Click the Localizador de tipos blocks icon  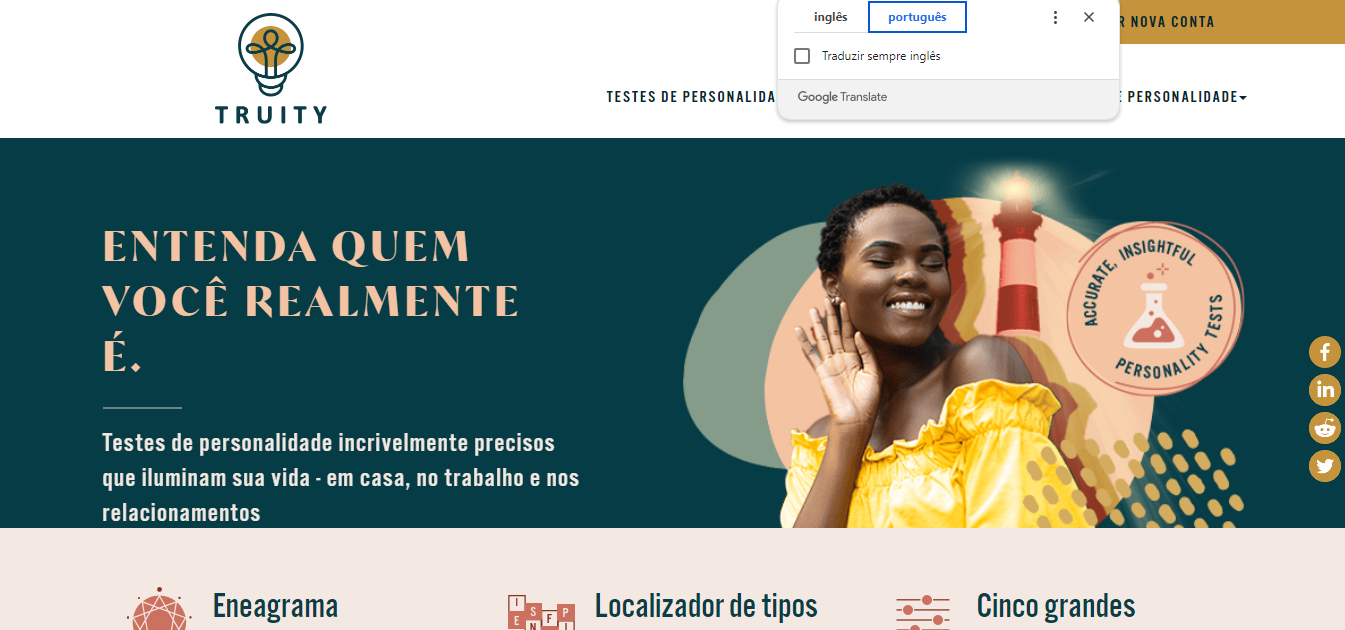541,611
